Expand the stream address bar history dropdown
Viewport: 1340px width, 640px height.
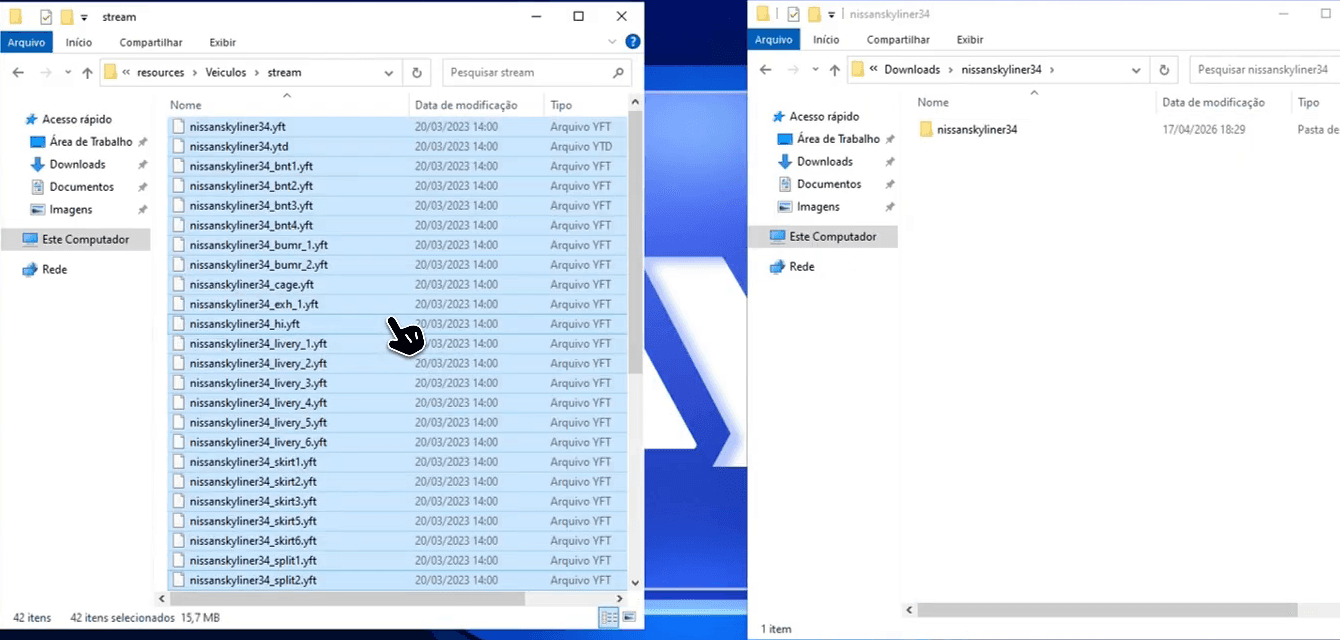(x=388, y=72)
